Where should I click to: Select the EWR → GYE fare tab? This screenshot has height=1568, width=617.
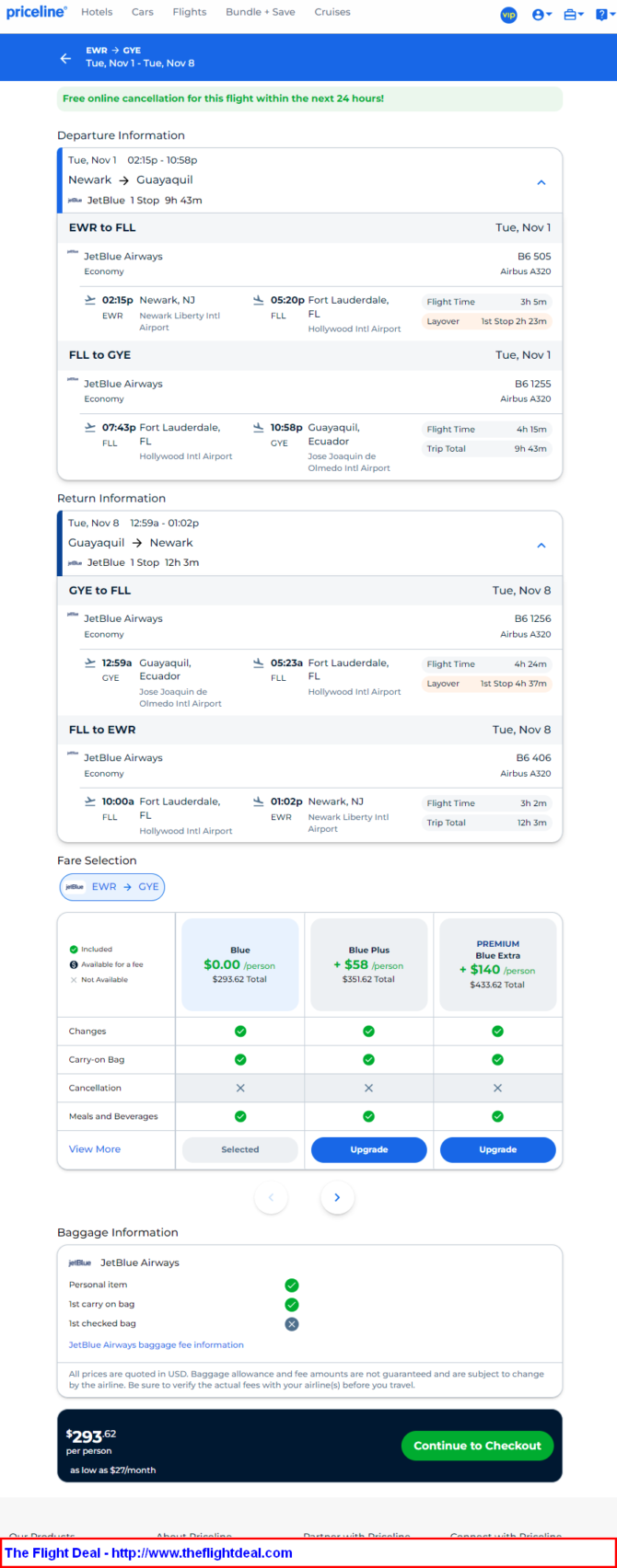[112, 887]
